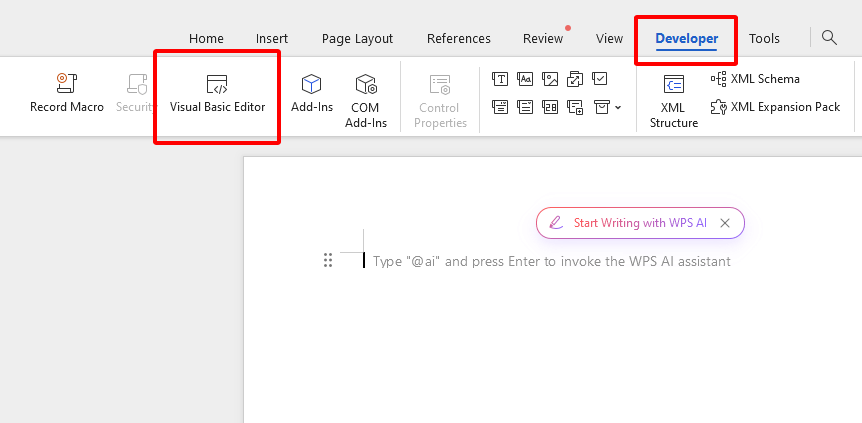This screenshot has height=423, width=862.
Task: Switch to the Home tab
Action: point(206,39)
